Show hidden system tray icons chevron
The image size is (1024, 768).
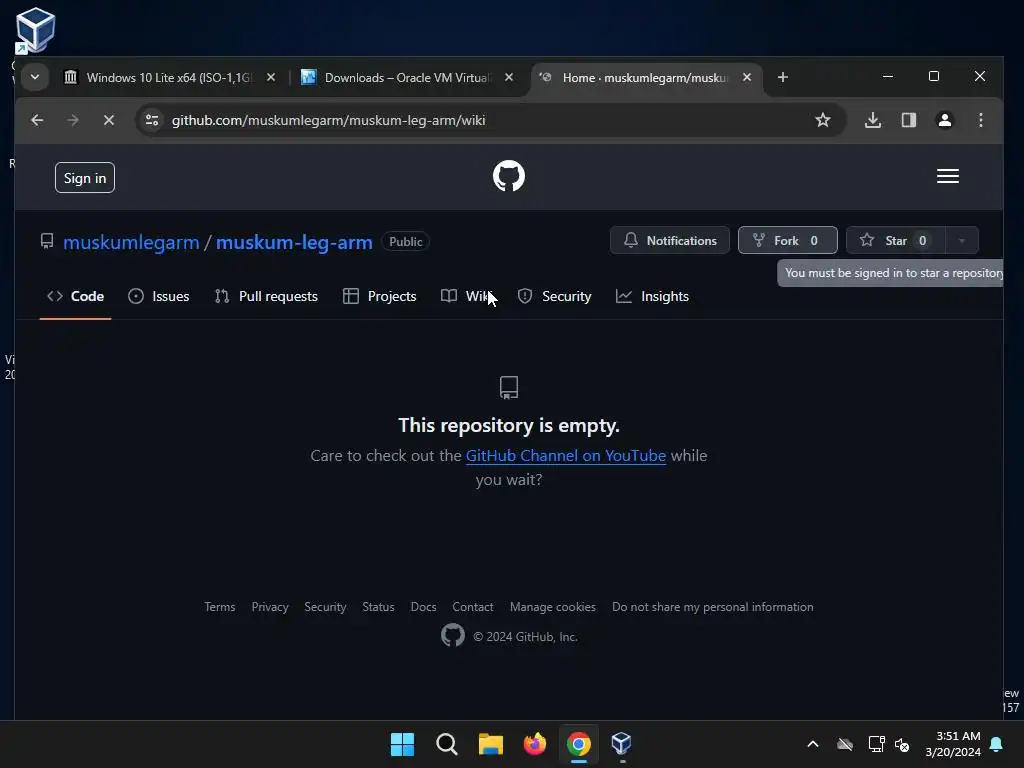(x=813, y=744)
